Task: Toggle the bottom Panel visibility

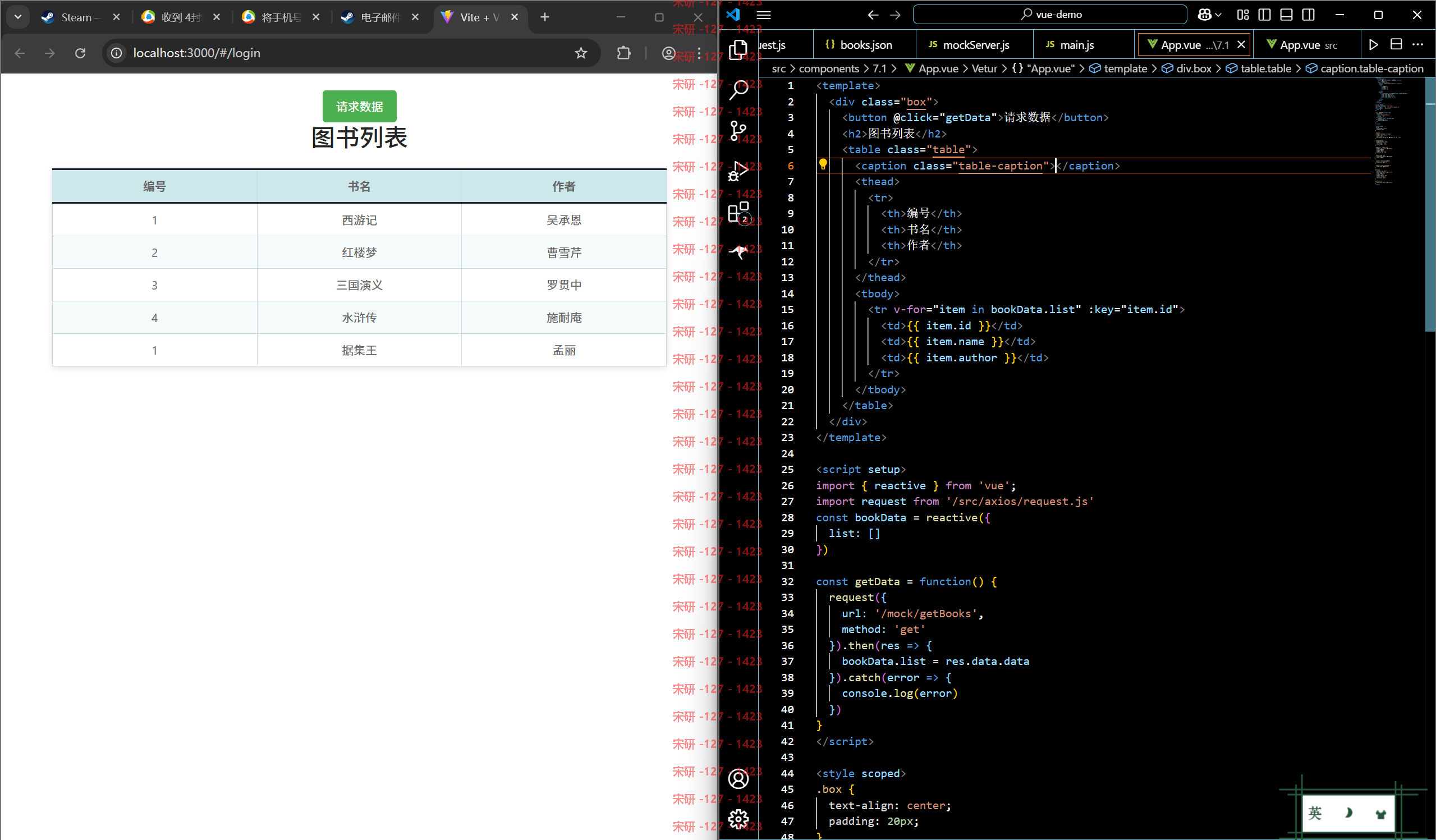Action: click(1286, 15)
